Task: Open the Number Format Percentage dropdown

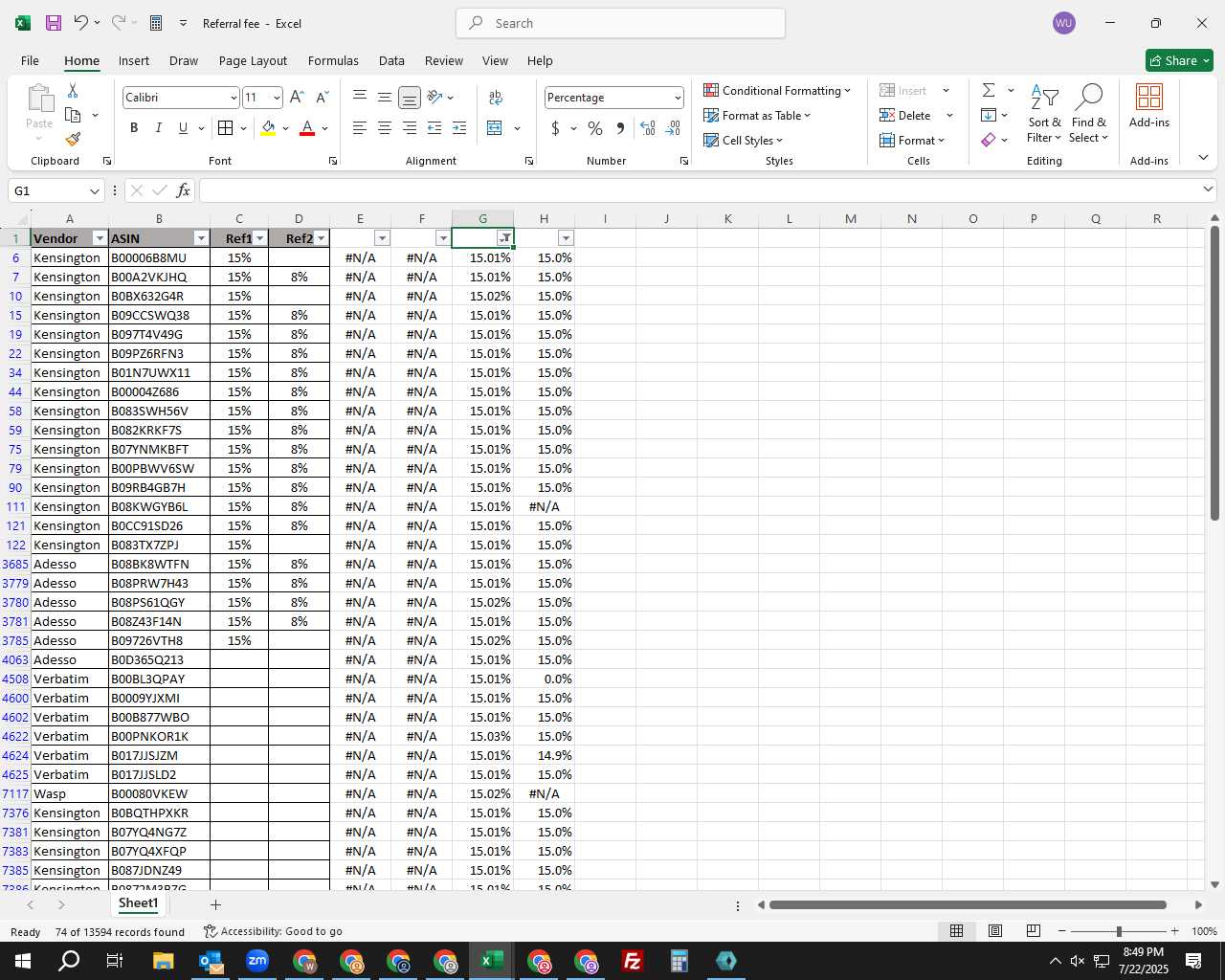Action: (678, 98)
